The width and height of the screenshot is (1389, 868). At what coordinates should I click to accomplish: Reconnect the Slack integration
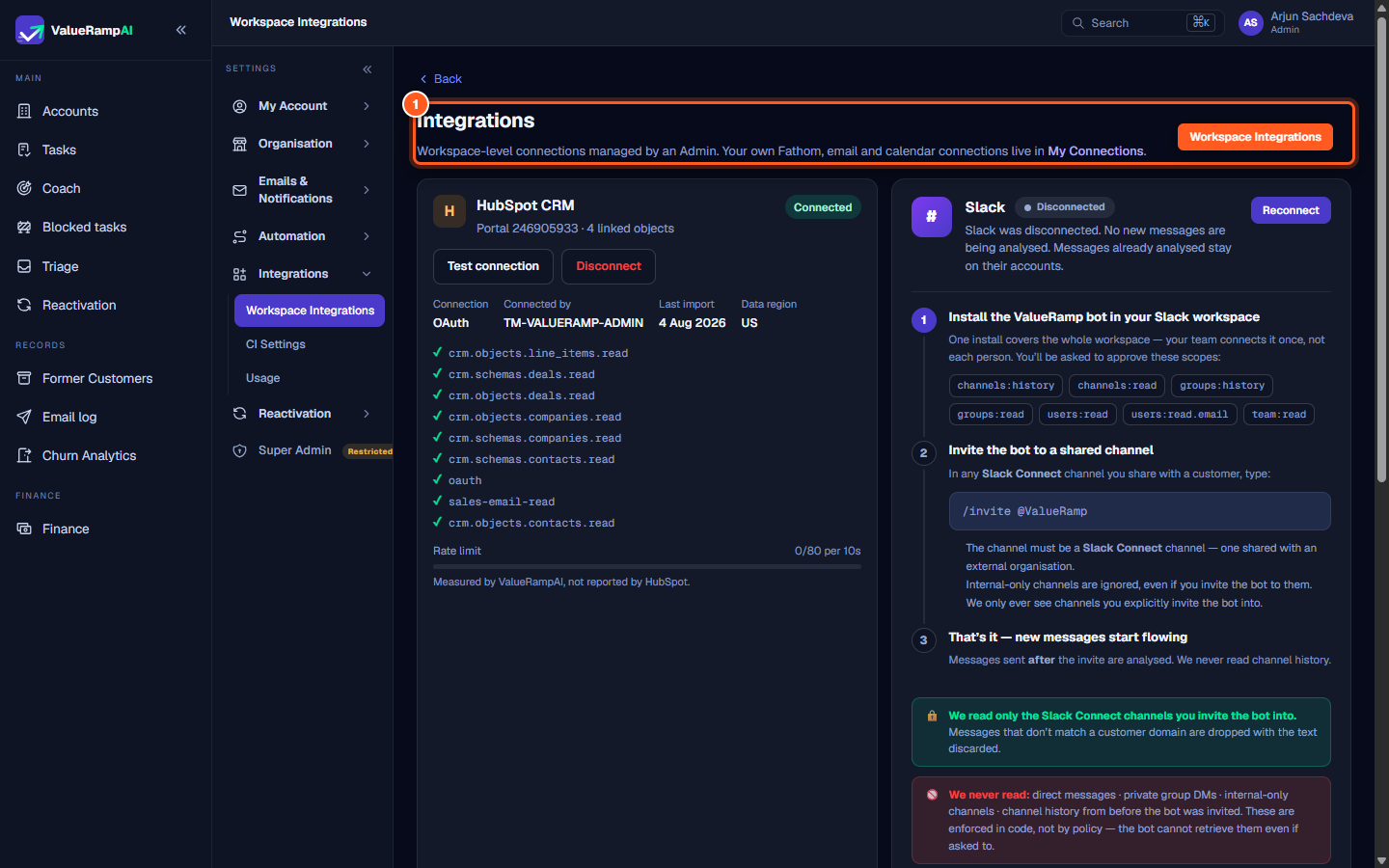(1291, 210)
